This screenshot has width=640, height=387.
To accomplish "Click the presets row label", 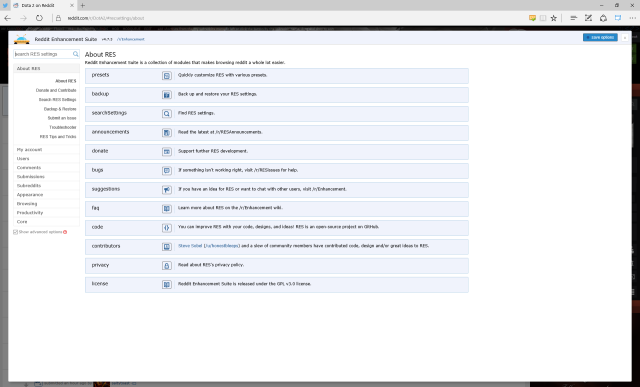I will tap(100, 75).
